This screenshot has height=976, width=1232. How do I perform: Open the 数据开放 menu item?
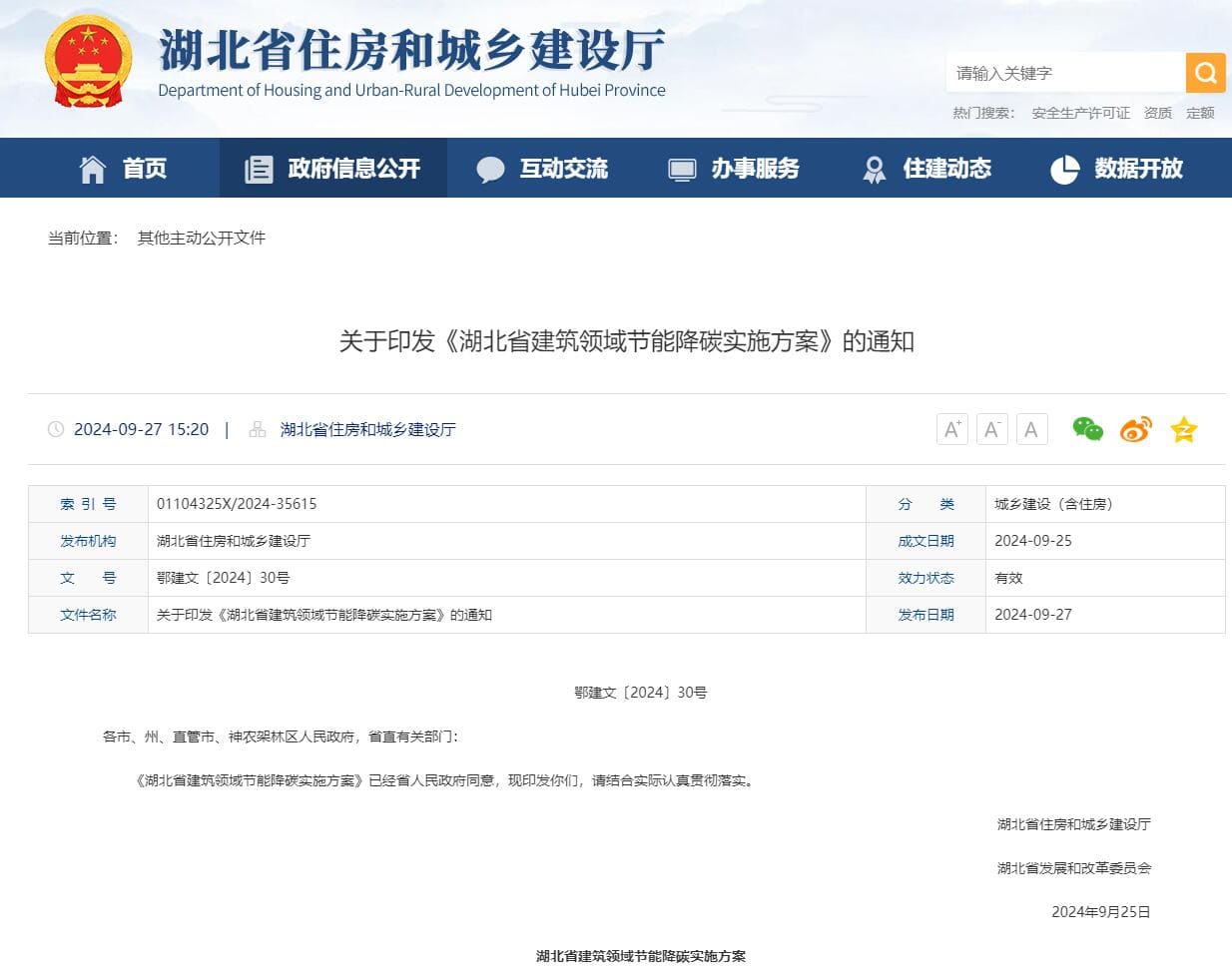pos(1117,169)
